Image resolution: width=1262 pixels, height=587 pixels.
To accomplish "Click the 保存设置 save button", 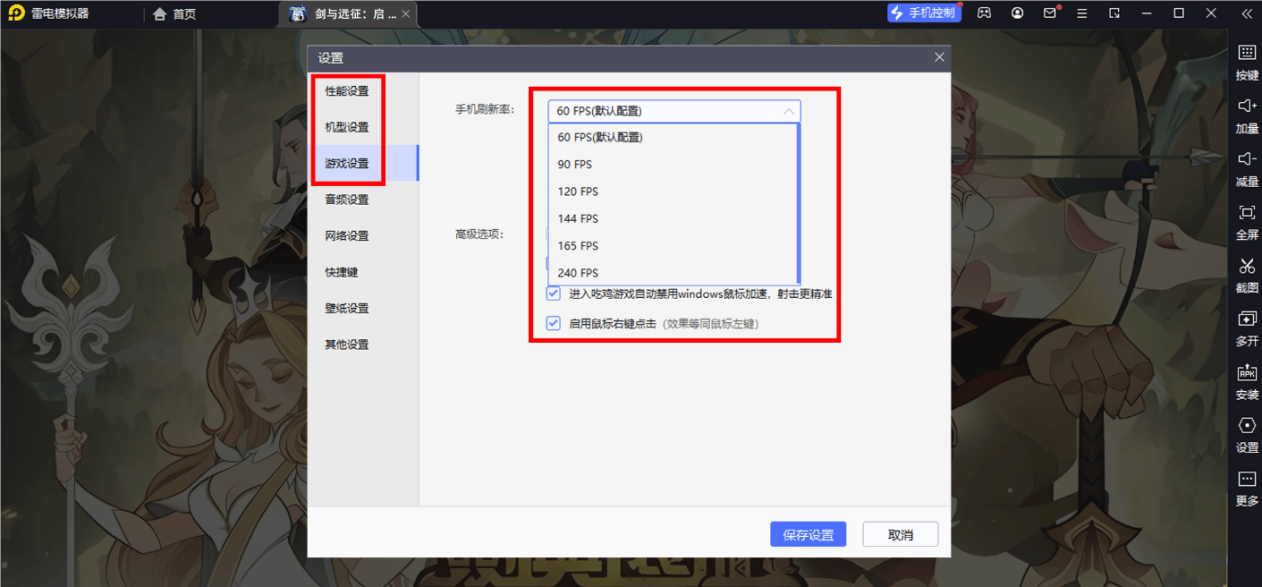I will point(808,535).
